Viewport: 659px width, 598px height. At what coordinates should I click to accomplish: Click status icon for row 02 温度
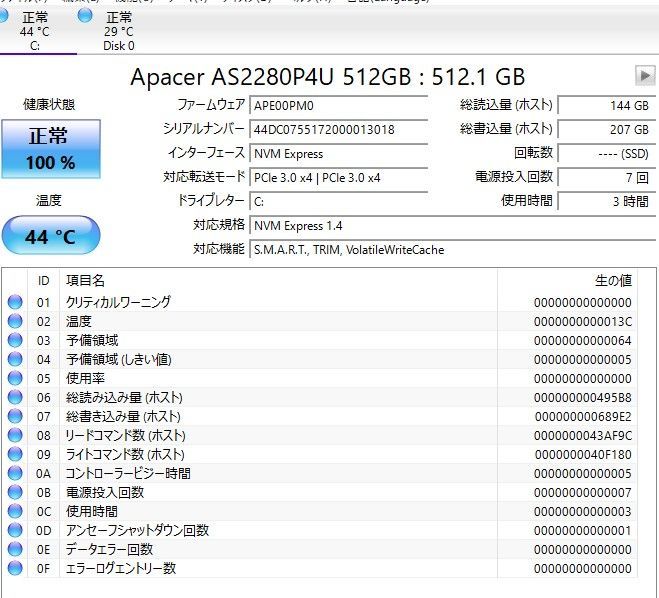click(x=15, y=321)
